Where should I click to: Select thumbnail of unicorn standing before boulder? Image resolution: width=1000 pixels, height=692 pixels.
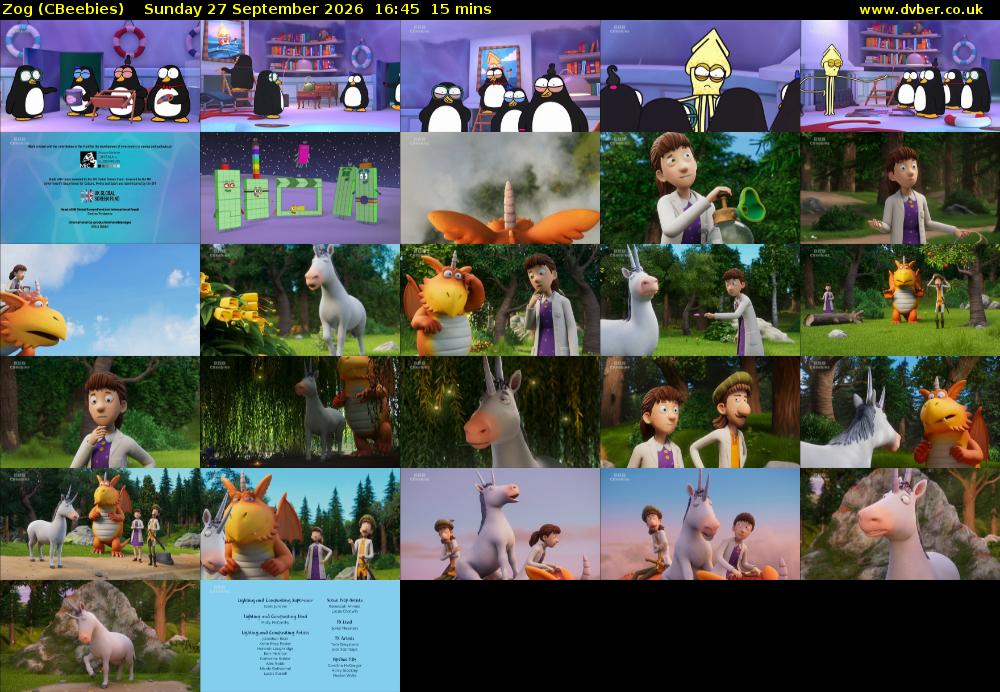click(99, 636)
